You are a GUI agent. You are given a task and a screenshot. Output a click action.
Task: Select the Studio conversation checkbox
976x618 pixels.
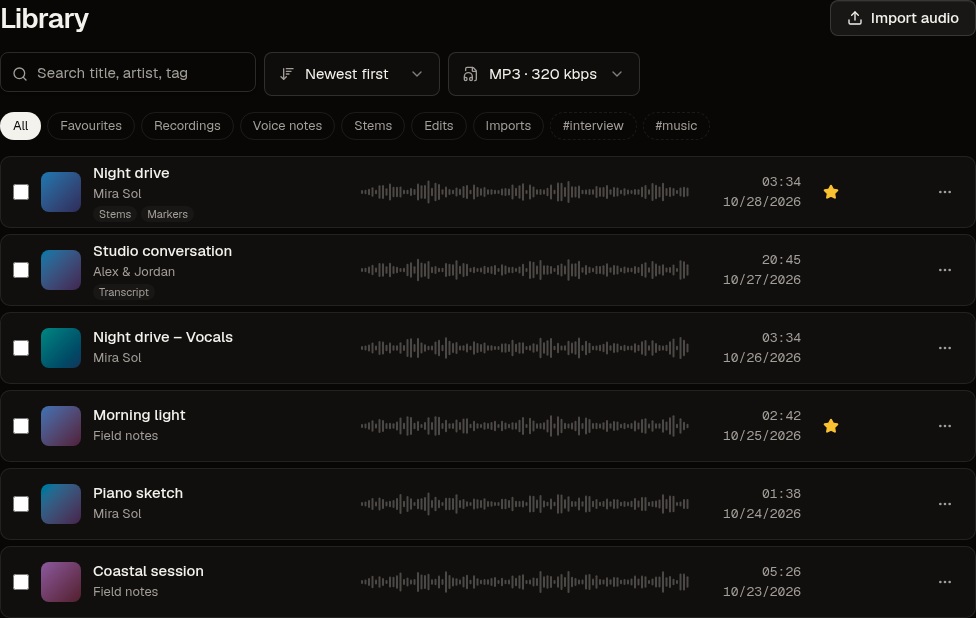click(21, 270)
